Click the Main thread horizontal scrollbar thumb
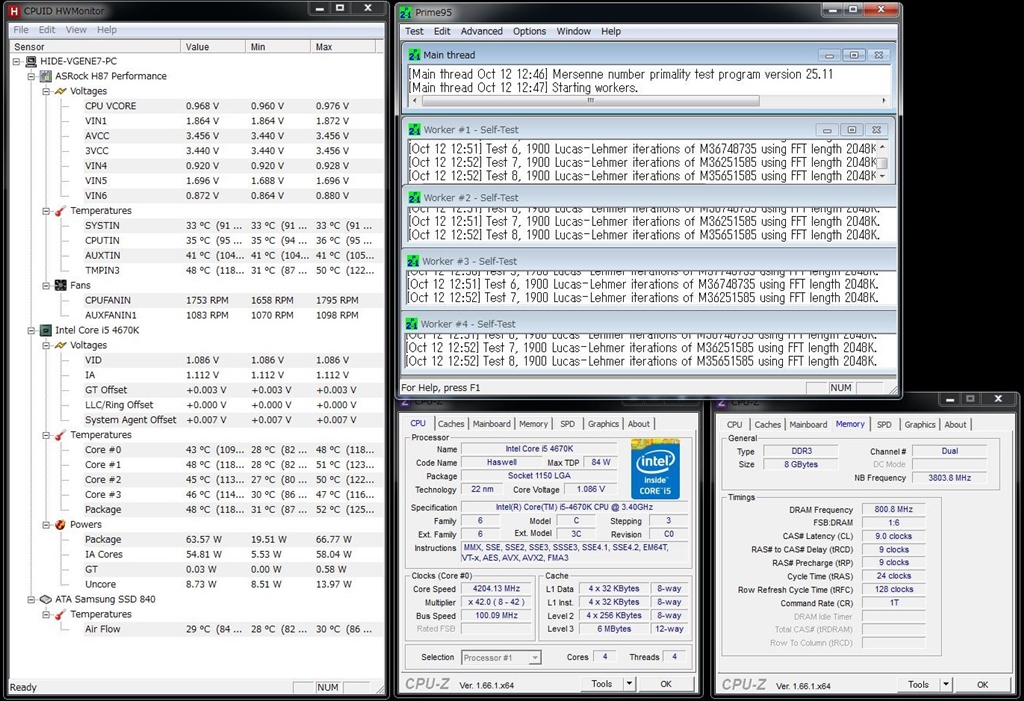 pyautogui.click(x=589, y=100)
